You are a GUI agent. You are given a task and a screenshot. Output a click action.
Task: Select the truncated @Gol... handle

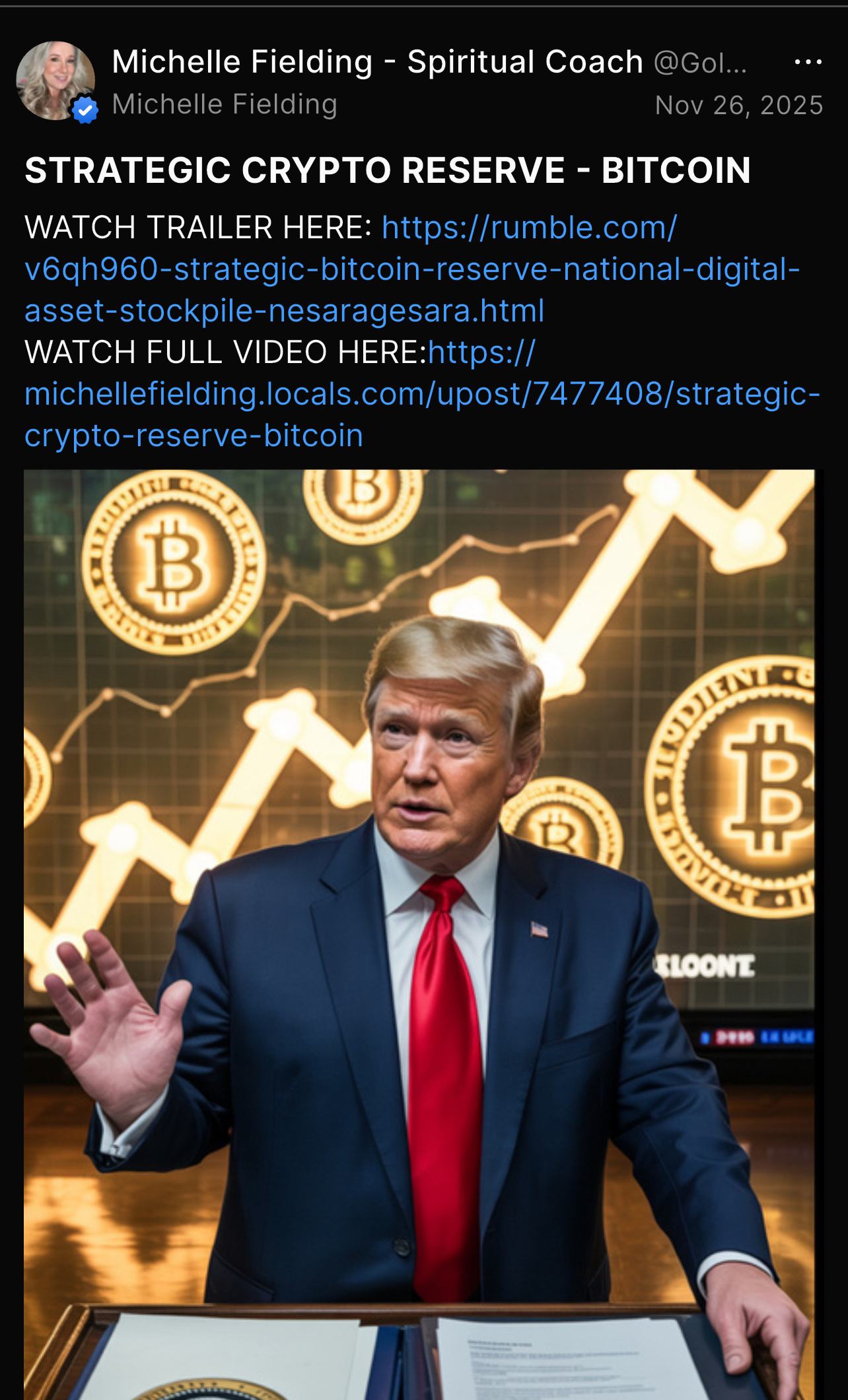coord(700,63)
